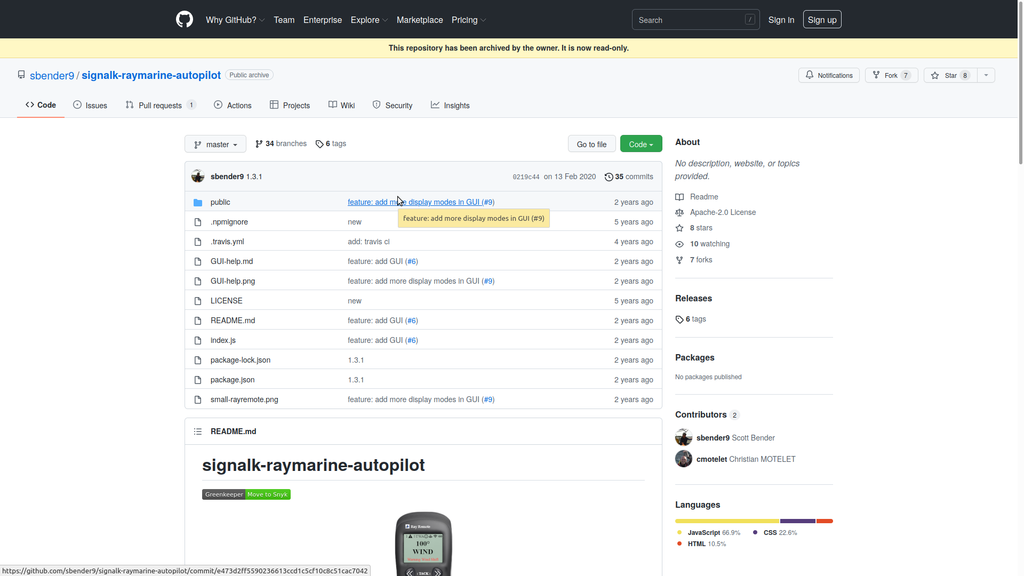
Task: Open the sbender9 owner link
Action: (x=52, y=76)
